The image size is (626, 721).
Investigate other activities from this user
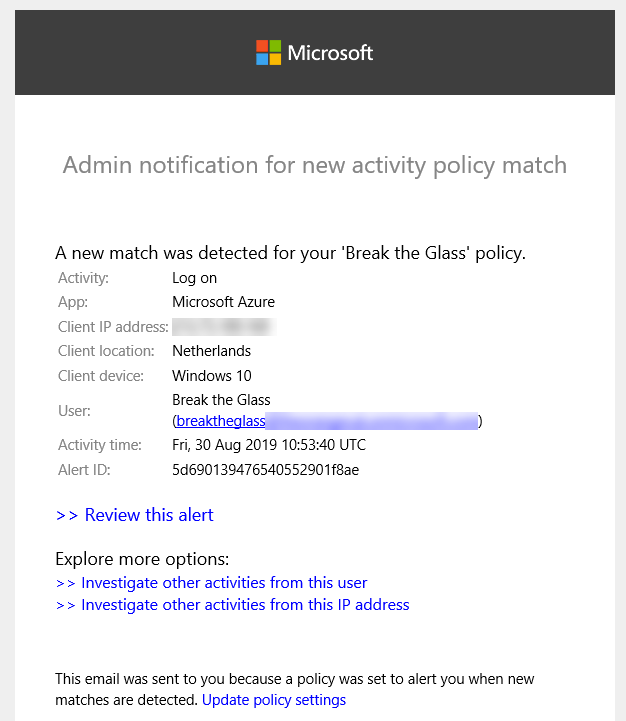(212, 583)
